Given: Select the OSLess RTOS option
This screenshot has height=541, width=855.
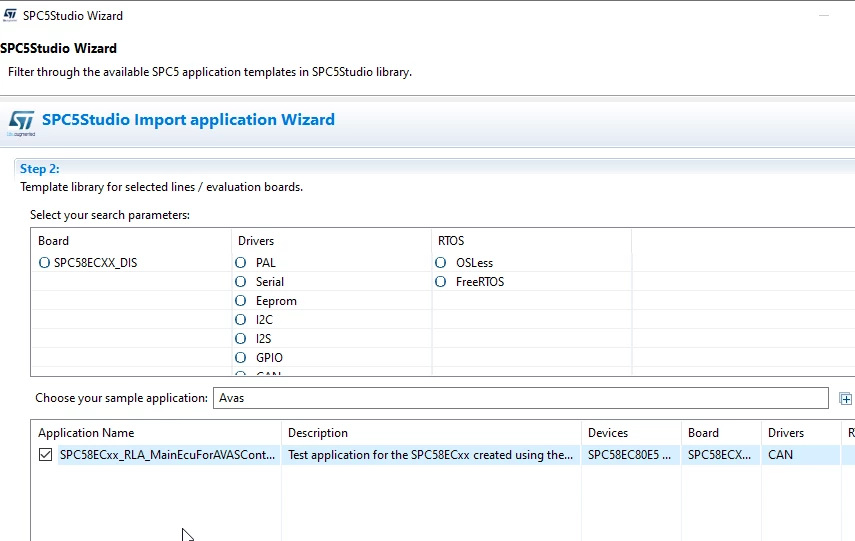Looking at the screenshot, I should (x=441, y=263).
